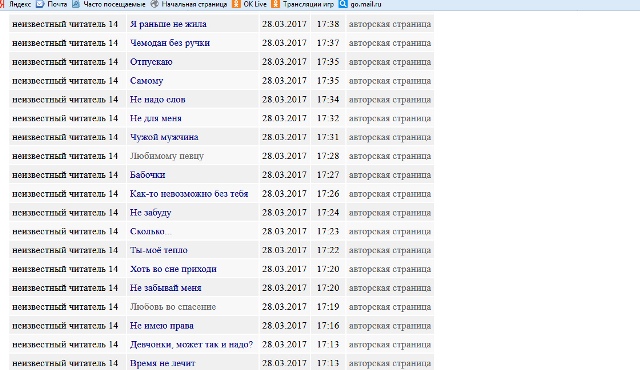
Task: Open poem link Чемодан без ручки
Action: click(170, 43)
